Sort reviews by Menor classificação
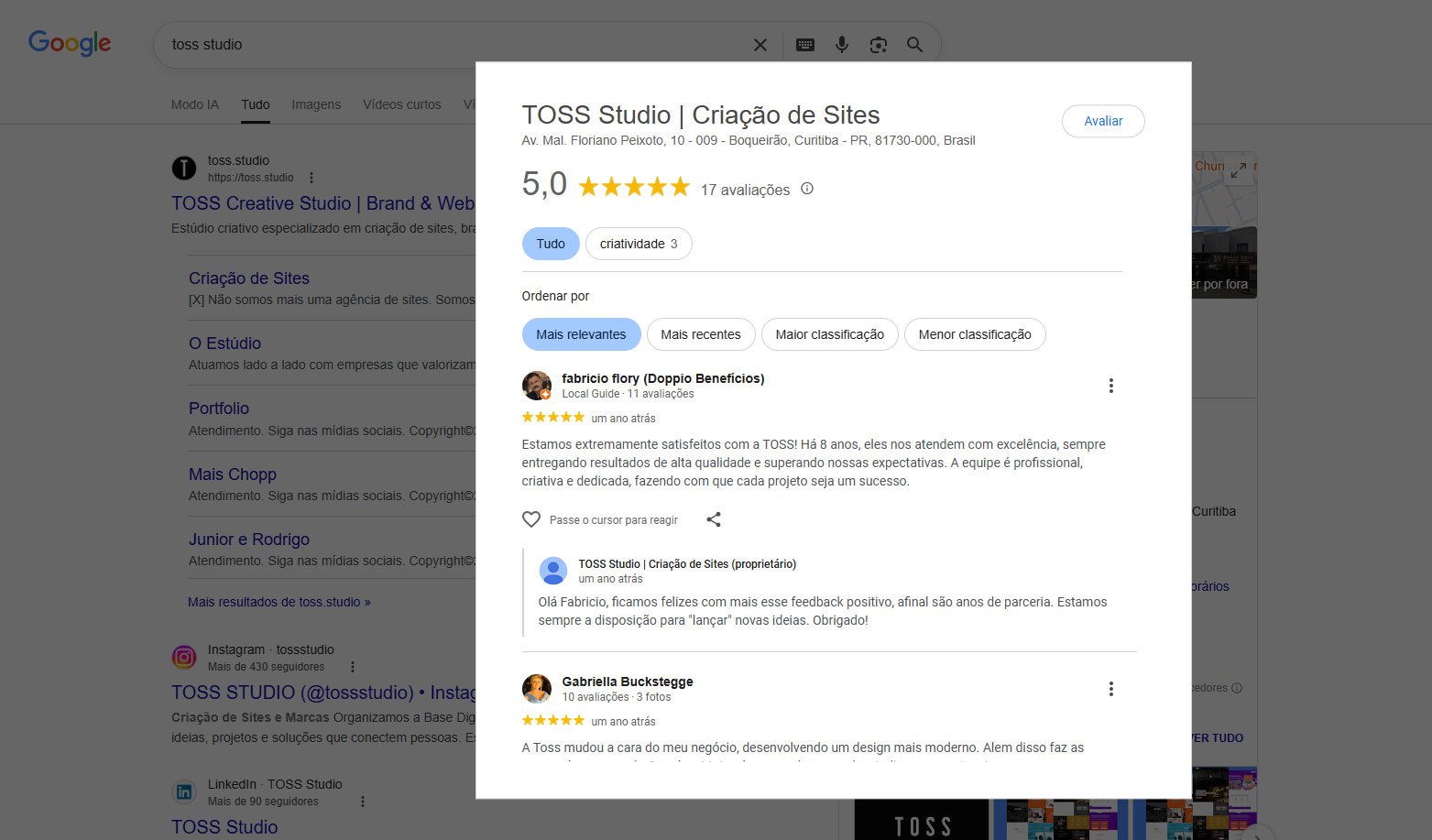 coord(975,334)
